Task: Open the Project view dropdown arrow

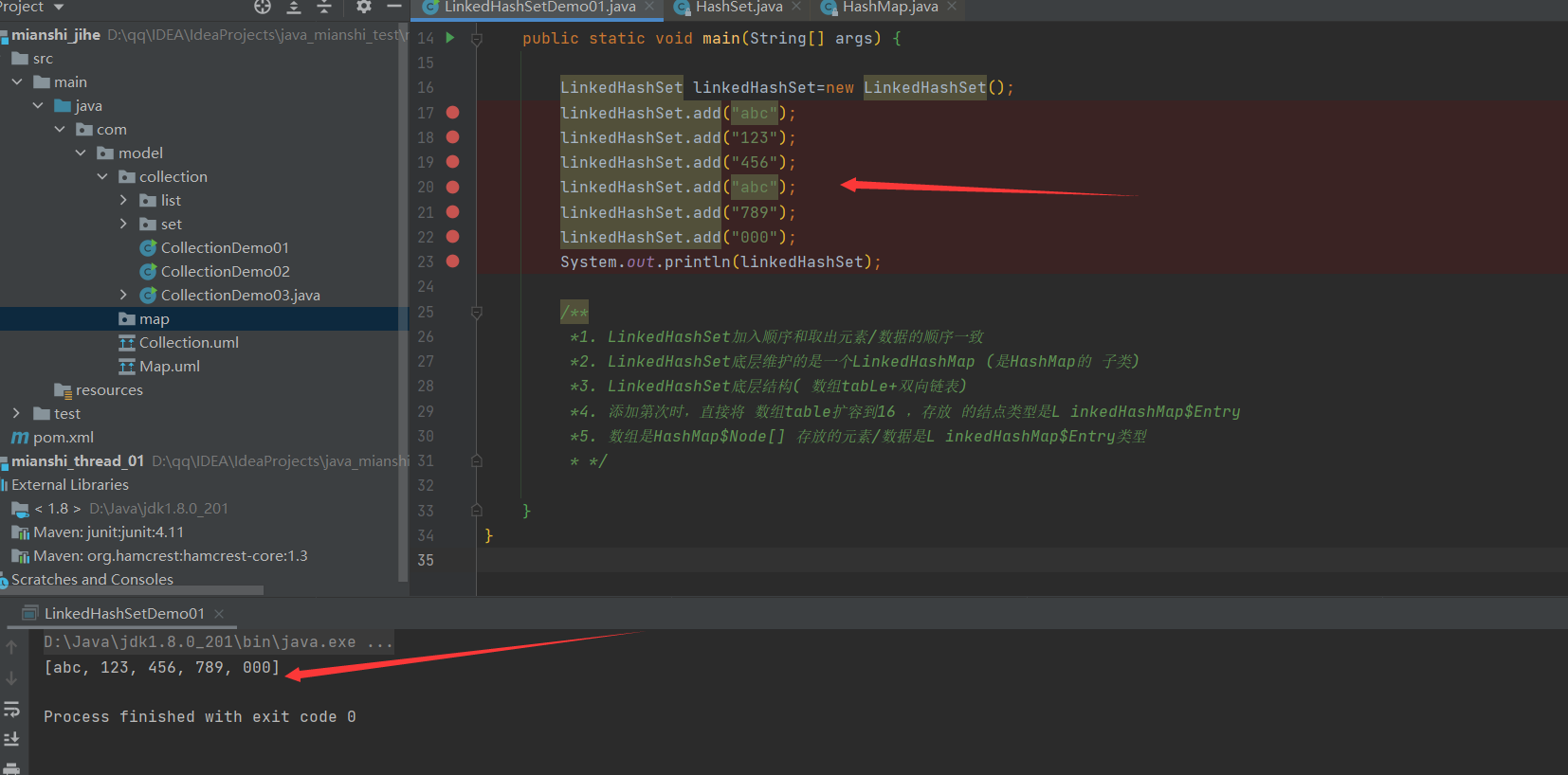Action: tap(59, 7)
